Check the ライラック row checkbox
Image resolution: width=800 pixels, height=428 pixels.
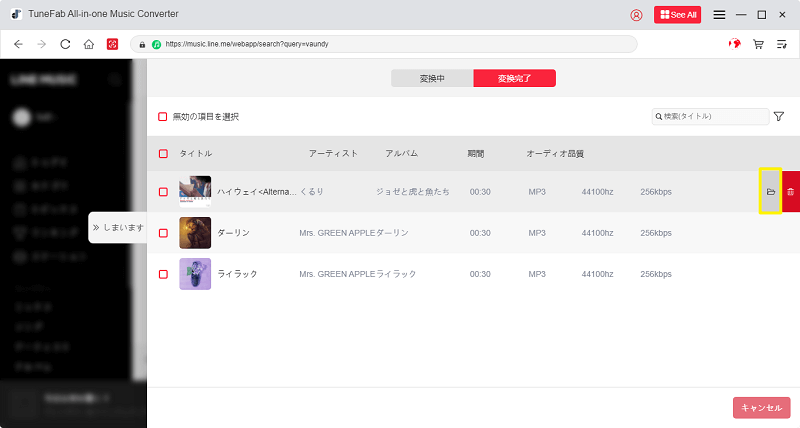(163, 274)
